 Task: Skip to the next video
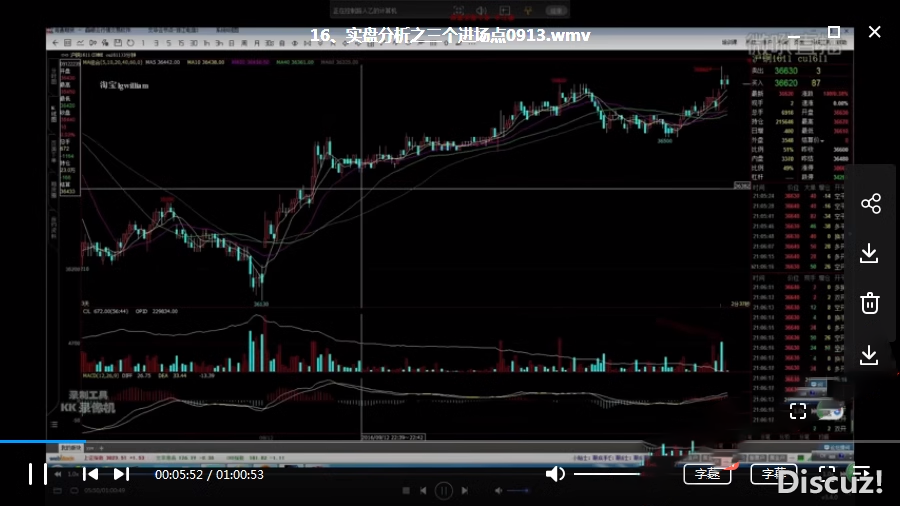pos(121,474)
